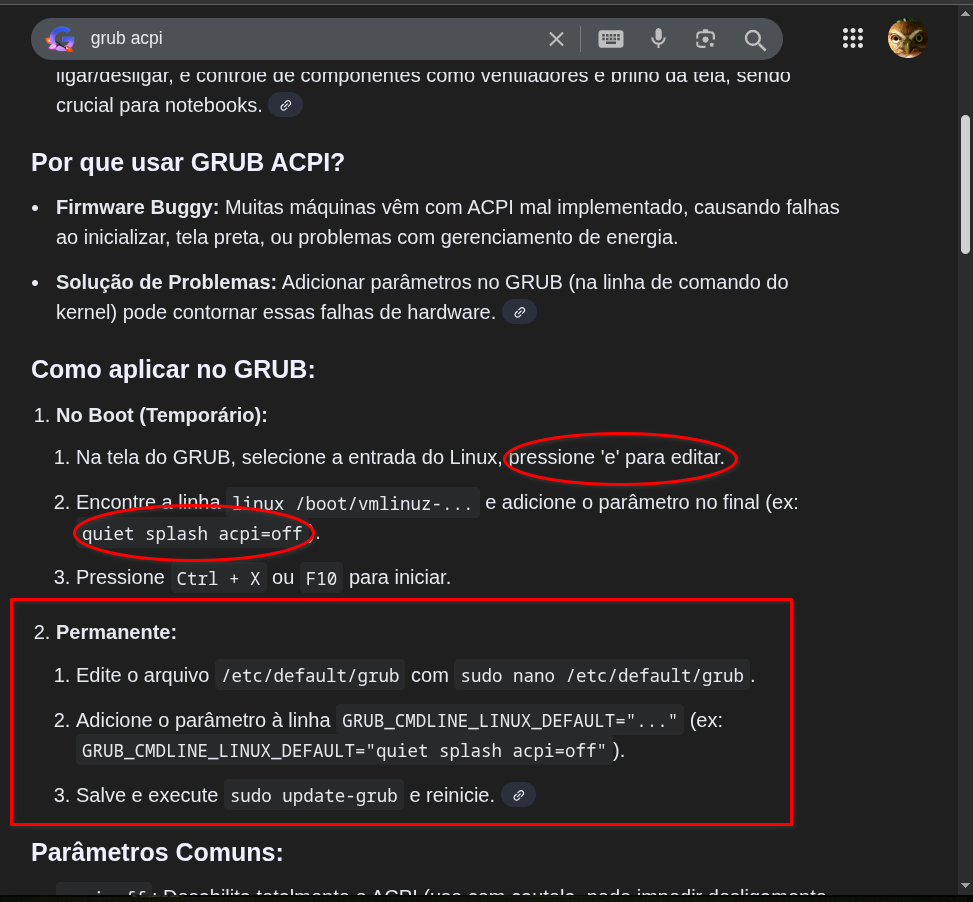The width and height of the screenshot is (973, 902).
Task: Click the scrollbar down arrow
Action: (x=965, y=886)
